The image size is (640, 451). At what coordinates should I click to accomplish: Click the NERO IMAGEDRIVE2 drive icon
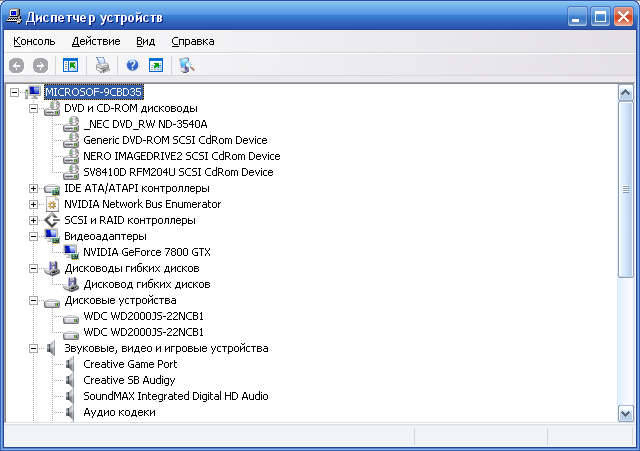[71, 156]
